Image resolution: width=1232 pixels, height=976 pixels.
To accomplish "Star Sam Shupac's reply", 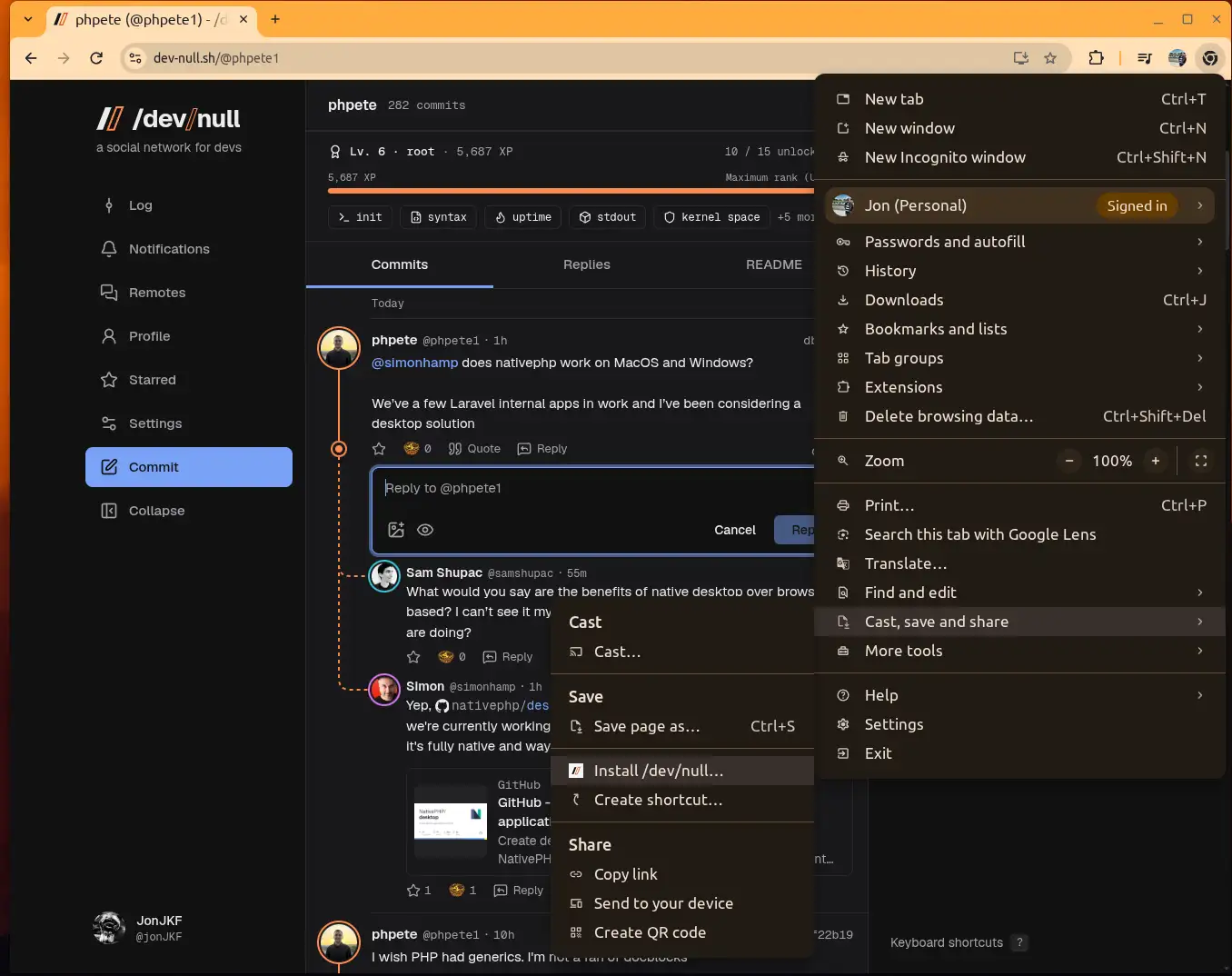I will point(413,657).
